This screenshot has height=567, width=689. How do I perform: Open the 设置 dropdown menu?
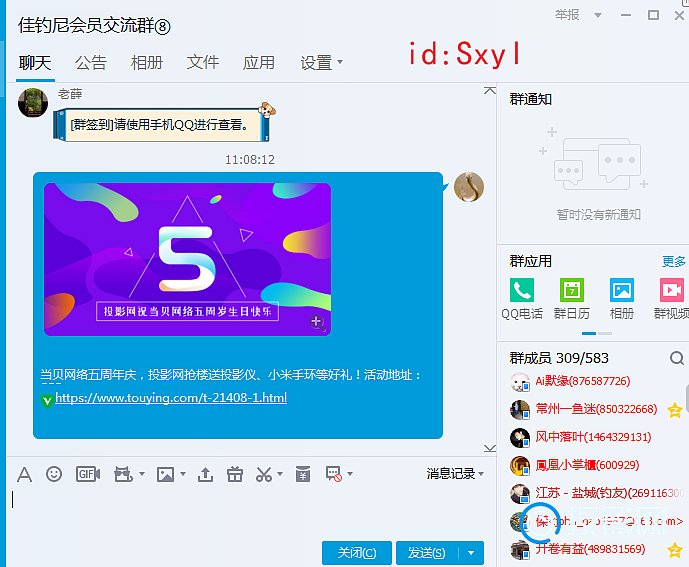coord(321,62)
